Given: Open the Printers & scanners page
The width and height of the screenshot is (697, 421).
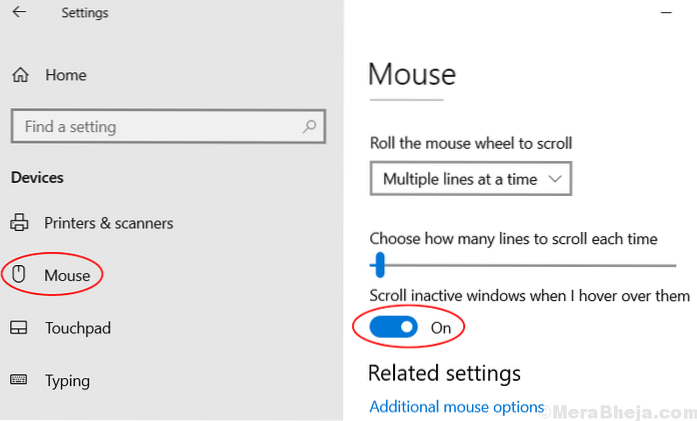Looking at the screenshot, I should [x=108, y=223].
